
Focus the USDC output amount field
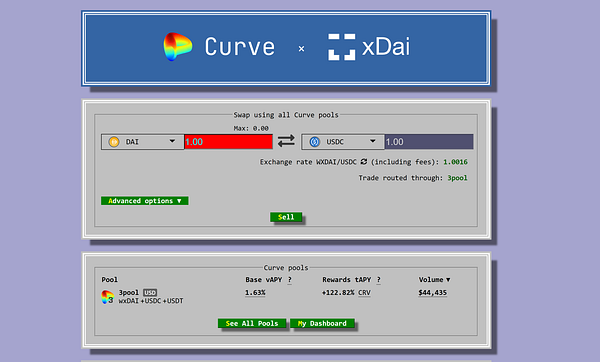coord(429,142)
